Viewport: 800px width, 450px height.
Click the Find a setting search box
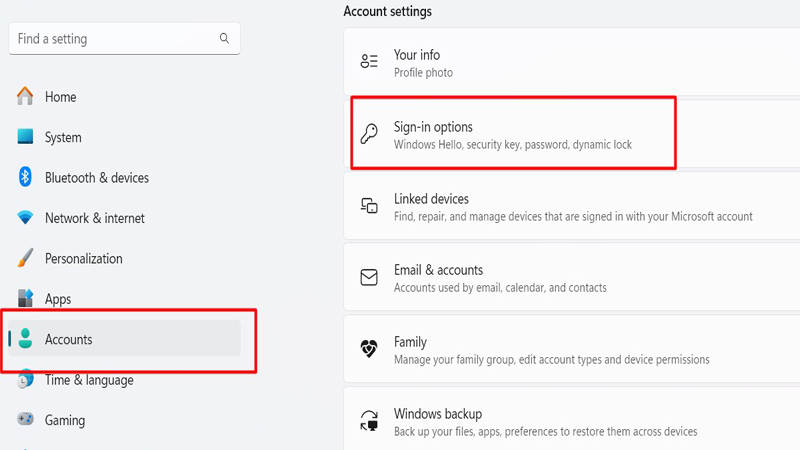coord(124,39)
